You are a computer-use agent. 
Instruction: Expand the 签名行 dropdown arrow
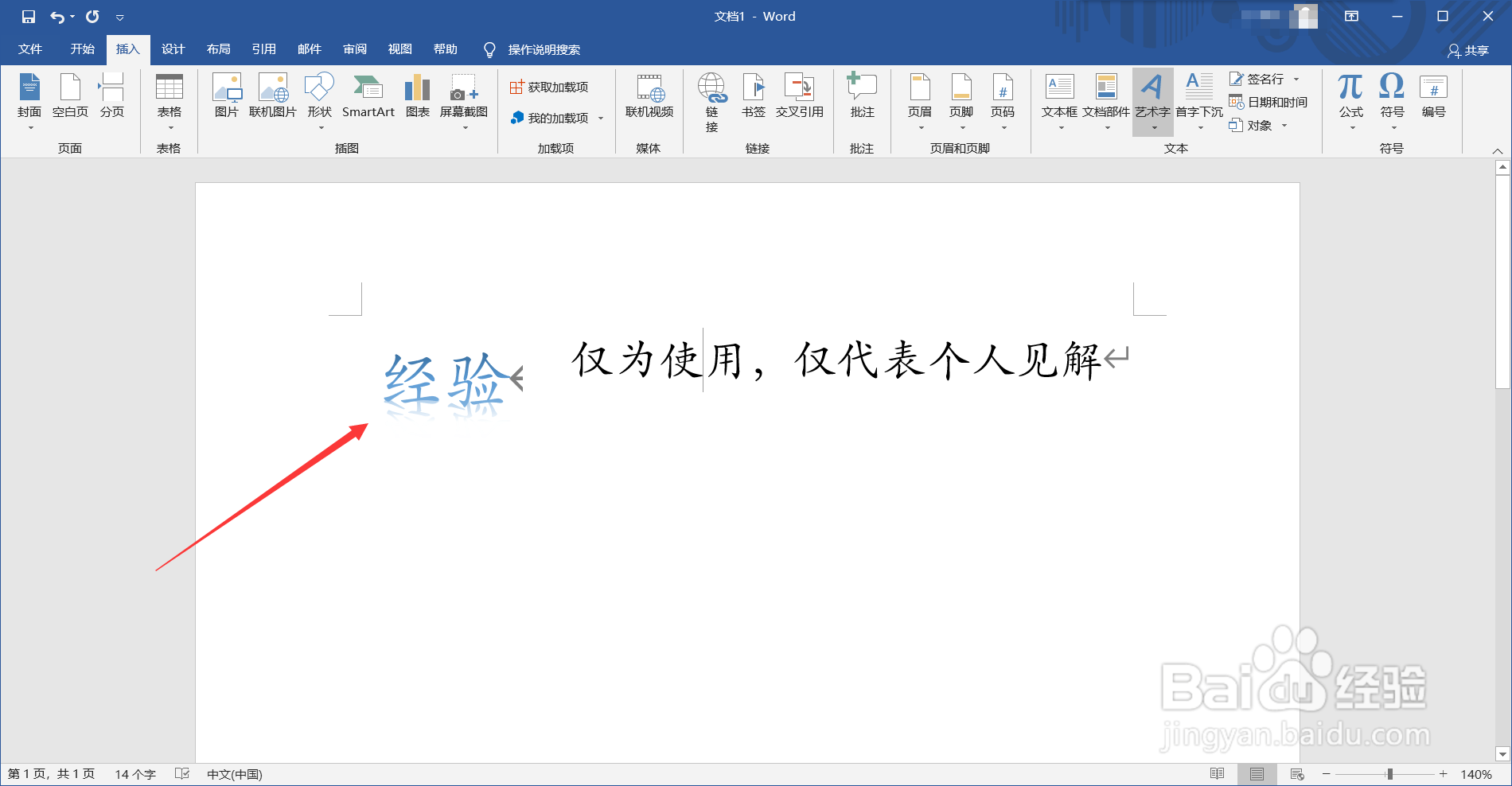1296,79
